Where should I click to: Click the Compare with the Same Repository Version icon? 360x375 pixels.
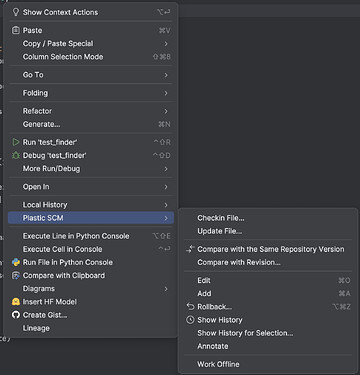190,249
